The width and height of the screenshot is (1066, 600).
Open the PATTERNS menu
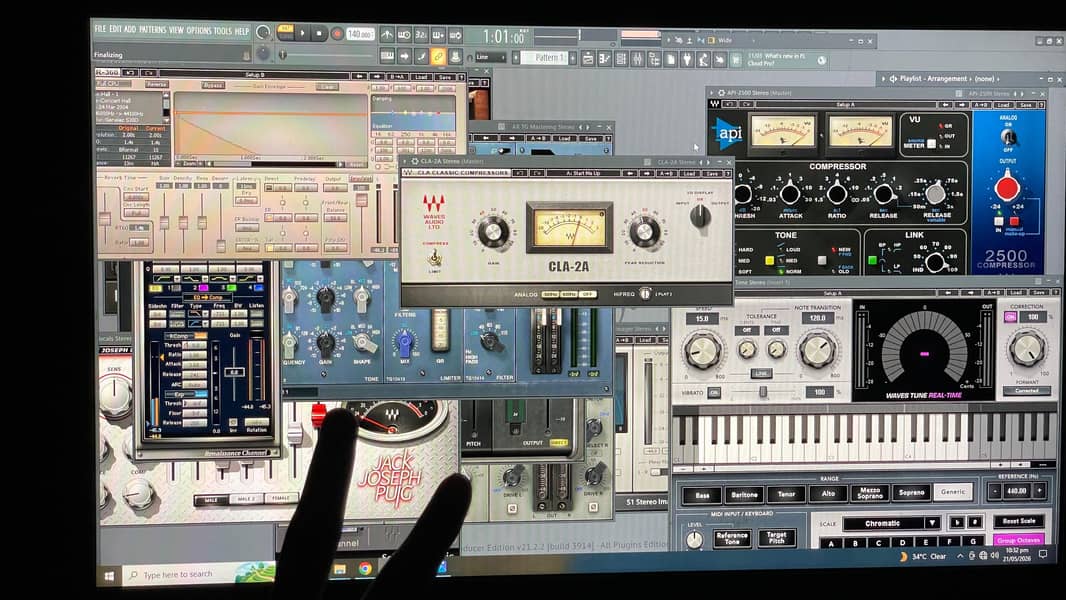tap(152, 30)
